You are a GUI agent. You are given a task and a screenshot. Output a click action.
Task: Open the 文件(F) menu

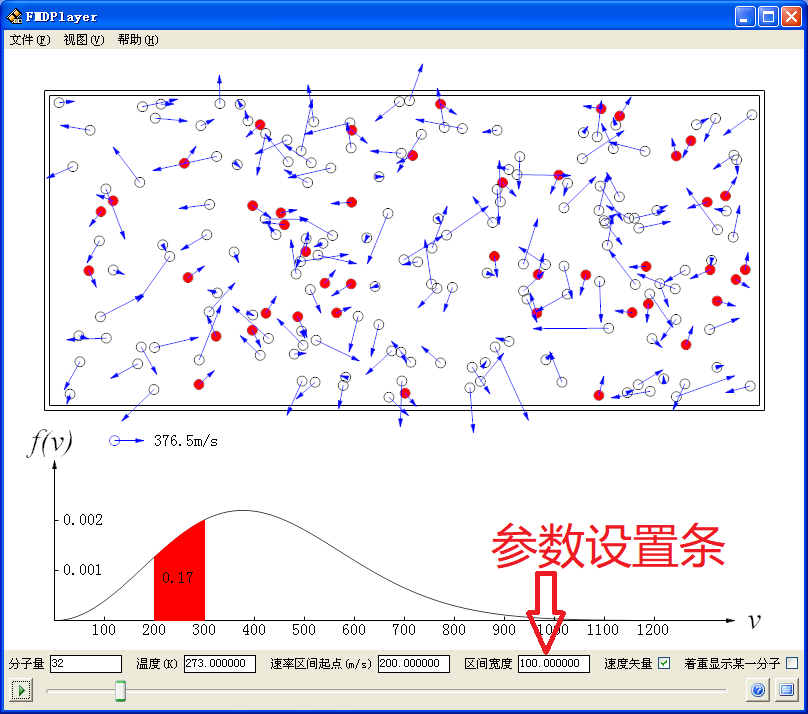tap(30, 40)
